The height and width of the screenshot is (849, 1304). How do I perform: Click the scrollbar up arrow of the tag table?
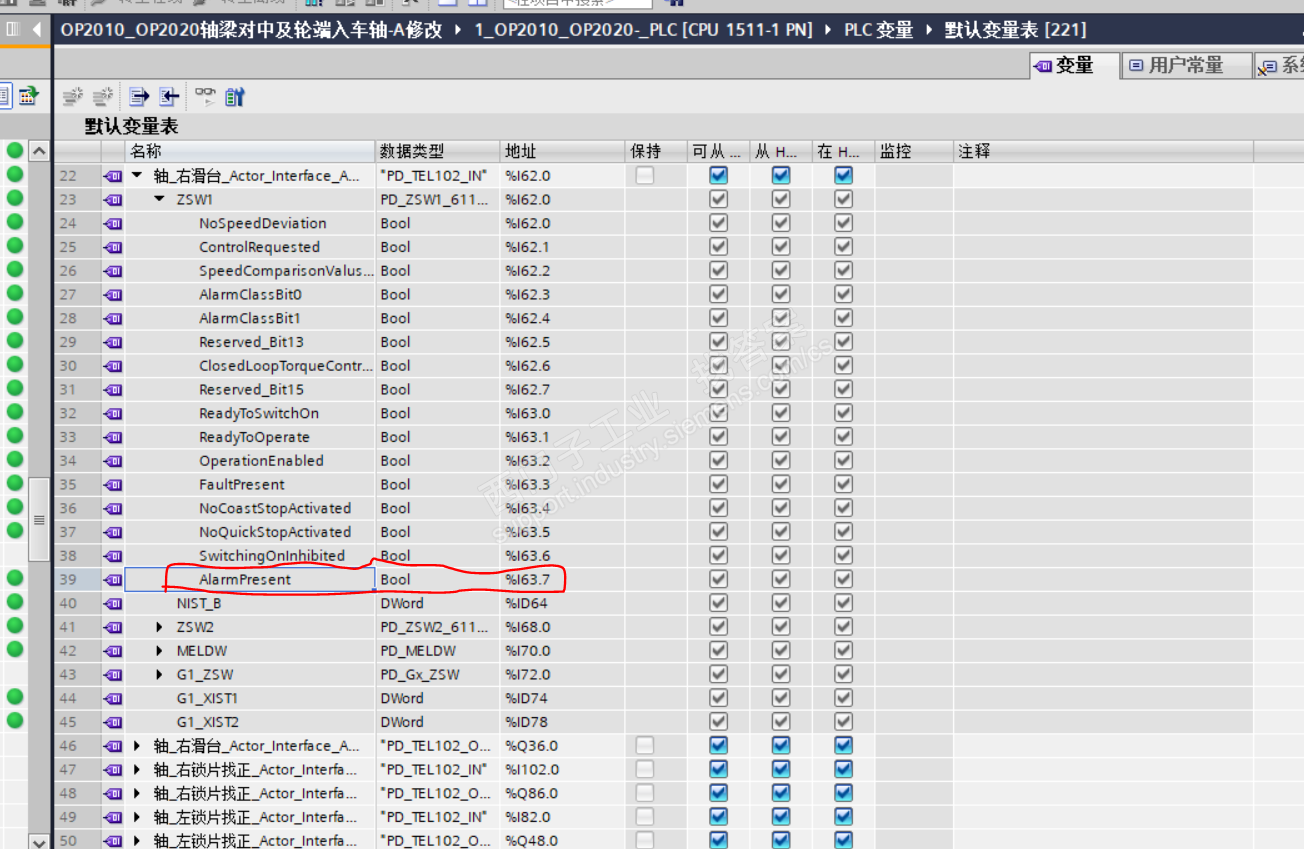(x=39, y=151)
